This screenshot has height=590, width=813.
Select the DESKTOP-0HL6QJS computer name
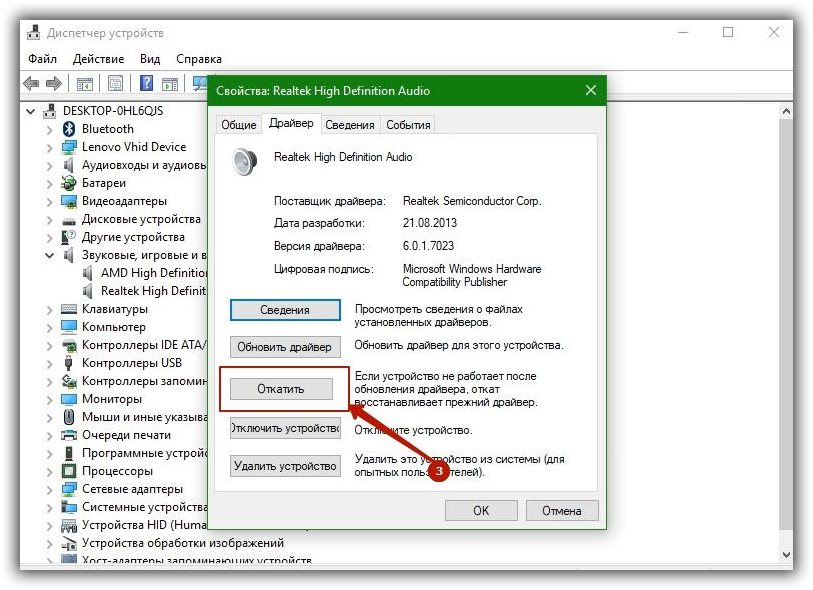pos(113,111)
